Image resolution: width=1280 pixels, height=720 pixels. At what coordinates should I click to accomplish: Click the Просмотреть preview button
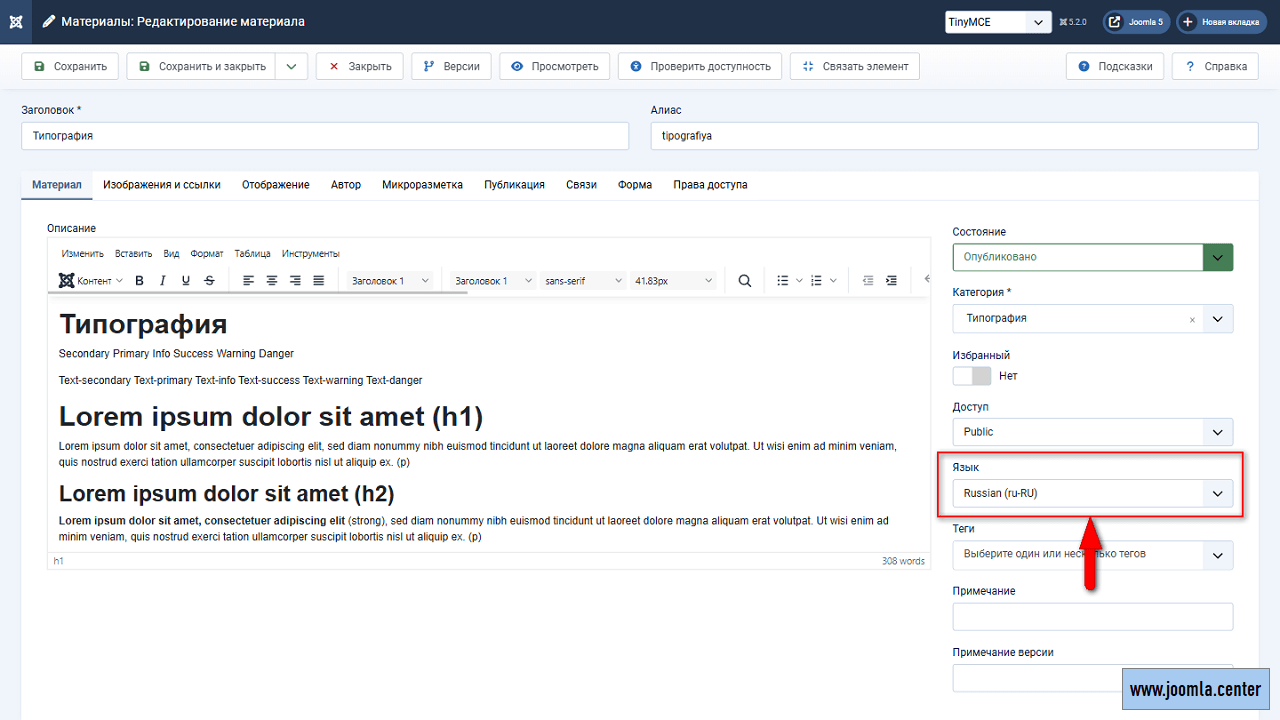[555, 66]
